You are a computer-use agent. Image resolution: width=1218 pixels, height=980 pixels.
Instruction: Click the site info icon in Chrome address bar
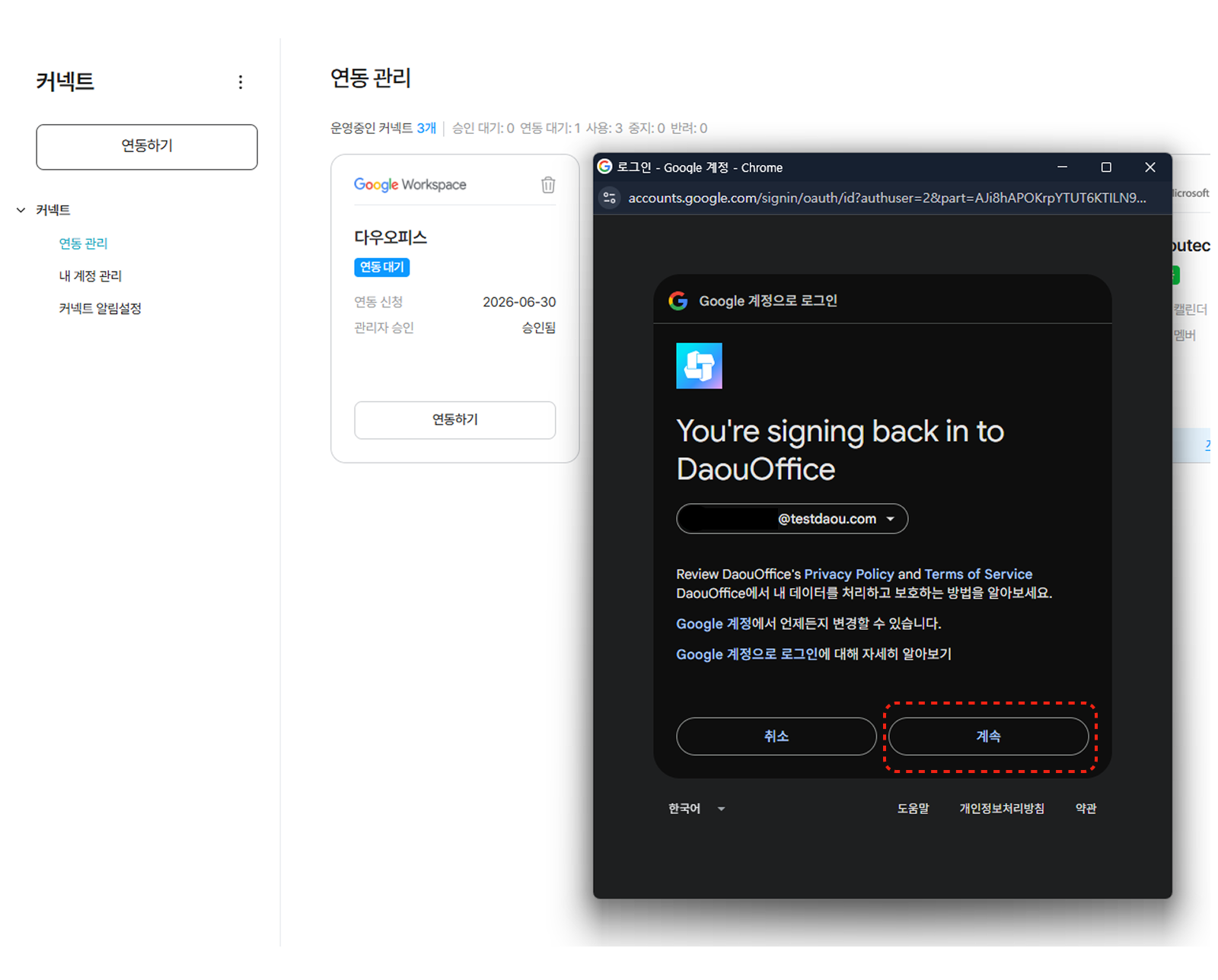[x=610, y=198]
